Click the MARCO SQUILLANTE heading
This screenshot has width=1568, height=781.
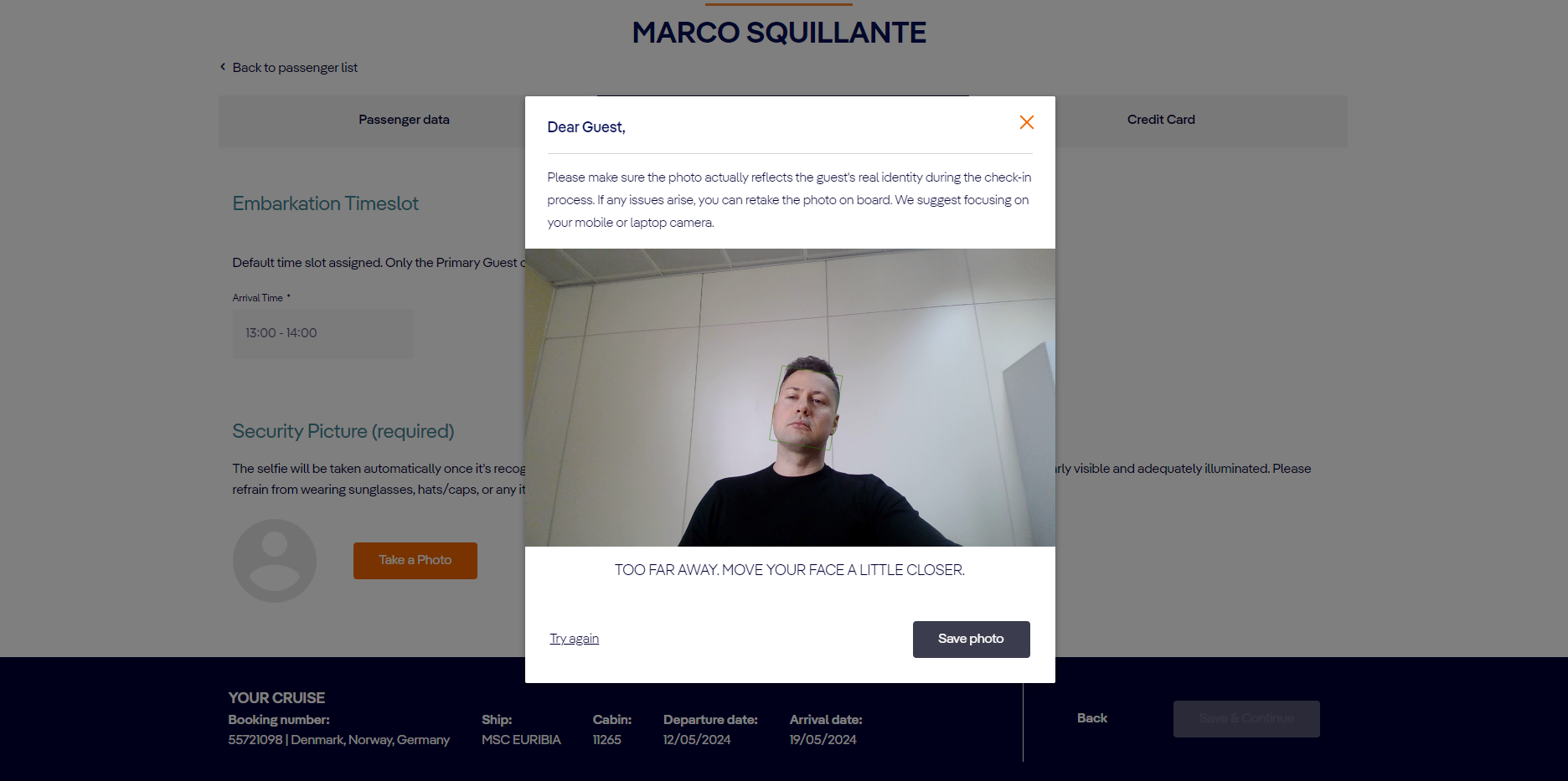(779, 33)
